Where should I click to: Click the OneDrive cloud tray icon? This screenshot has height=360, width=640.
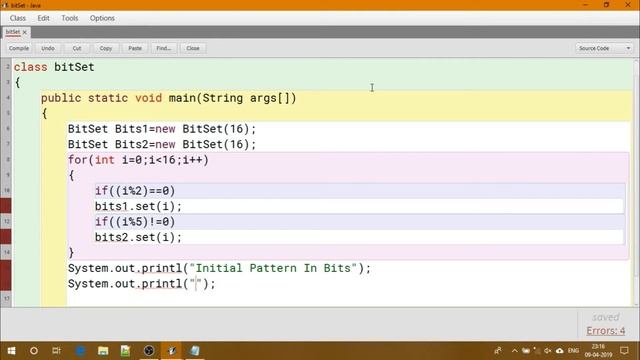pyautogui.click(x=560, y=351)
